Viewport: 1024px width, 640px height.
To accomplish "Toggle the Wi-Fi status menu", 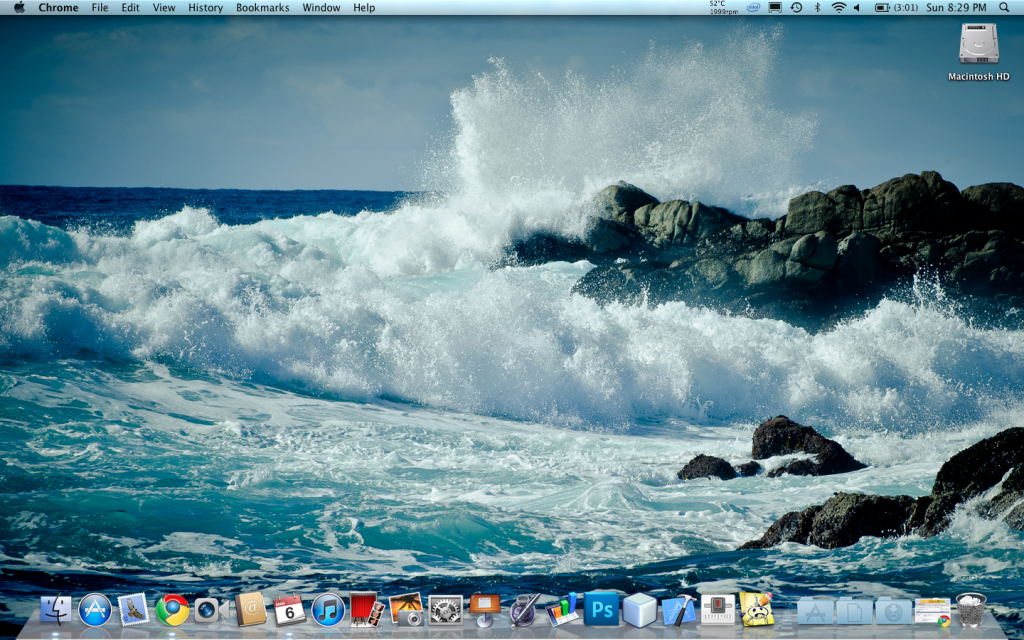I will pyautogui.click(x=838, y=8).
